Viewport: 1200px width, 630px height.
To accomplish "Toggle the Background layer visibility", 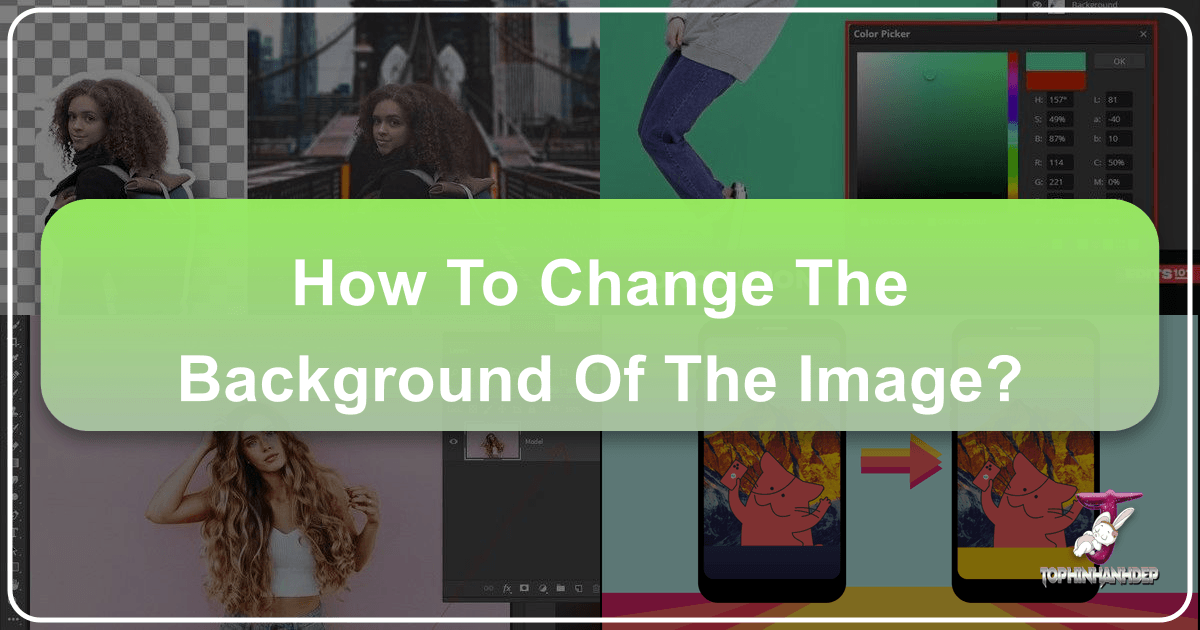I will [1038, 5].
